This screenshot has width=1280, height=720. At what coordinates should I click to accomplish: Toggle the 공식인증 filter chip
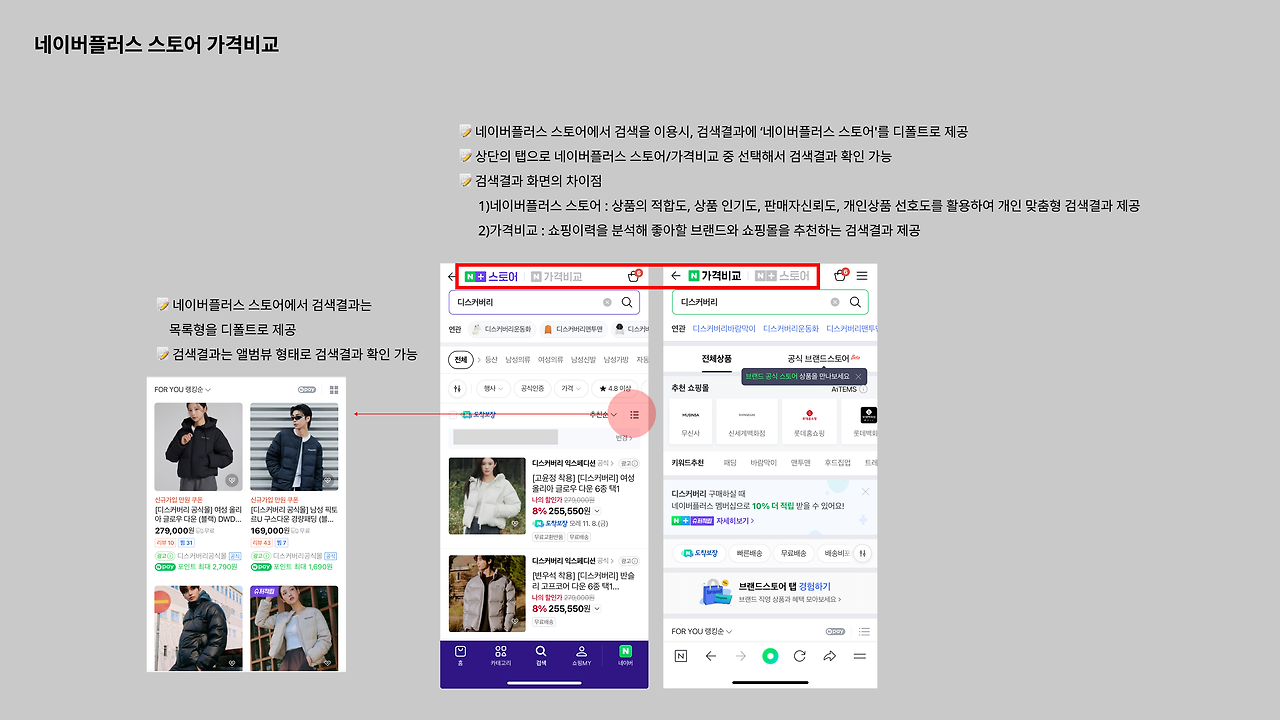click(x=532, y=388)
